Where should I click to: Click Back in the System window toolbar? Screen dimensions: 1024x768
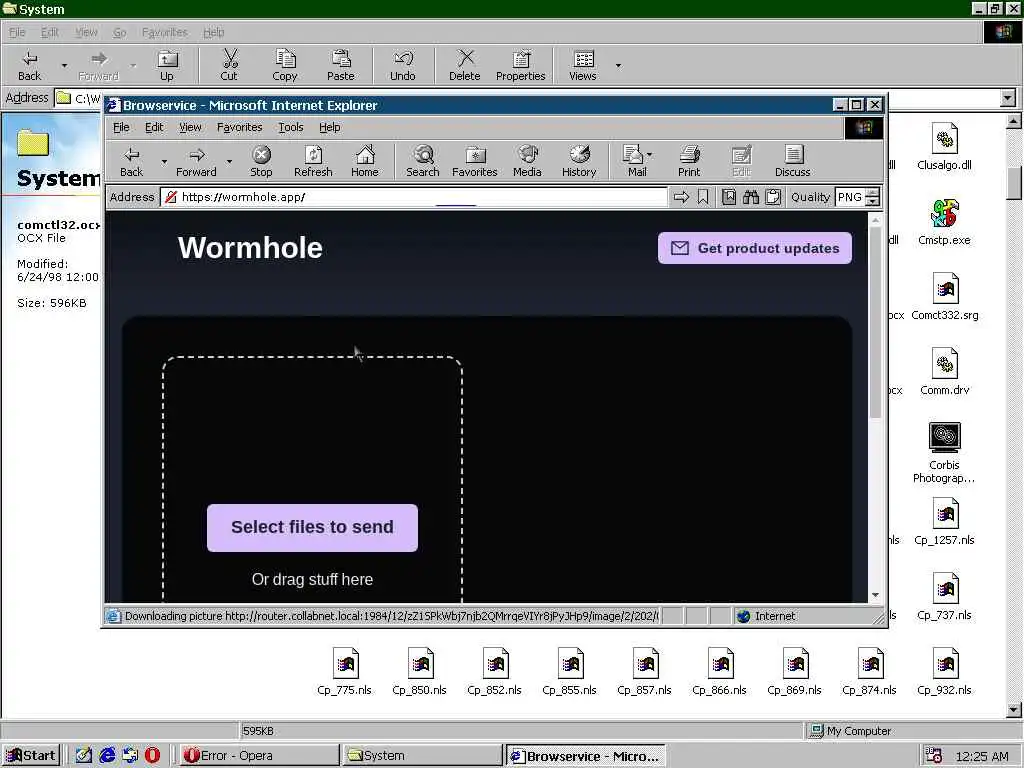[x=29, y=65]
